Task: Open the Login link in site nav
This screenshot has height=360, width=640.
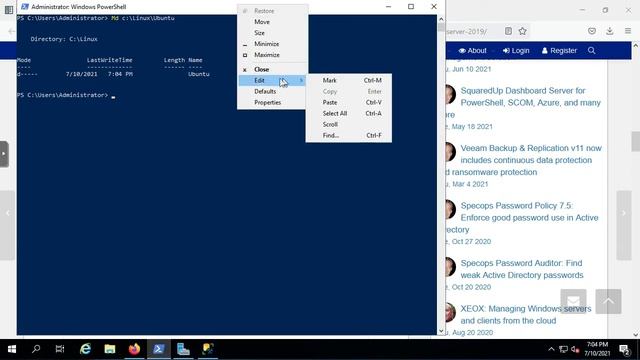Action: tap(516, 51)
